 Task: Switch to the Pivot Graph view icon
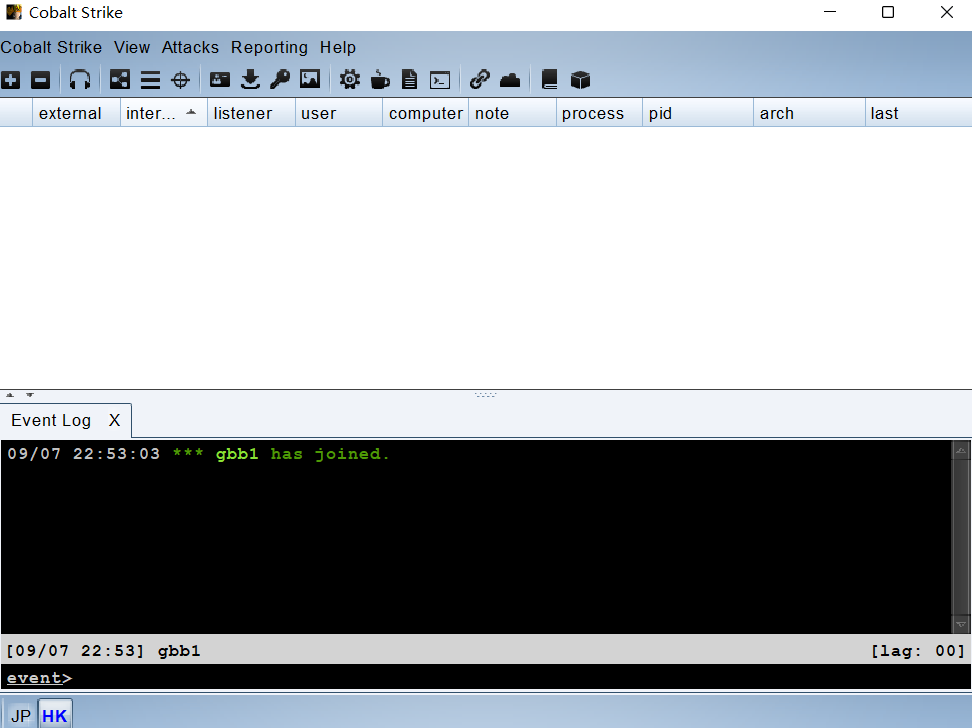click(120, 80)
